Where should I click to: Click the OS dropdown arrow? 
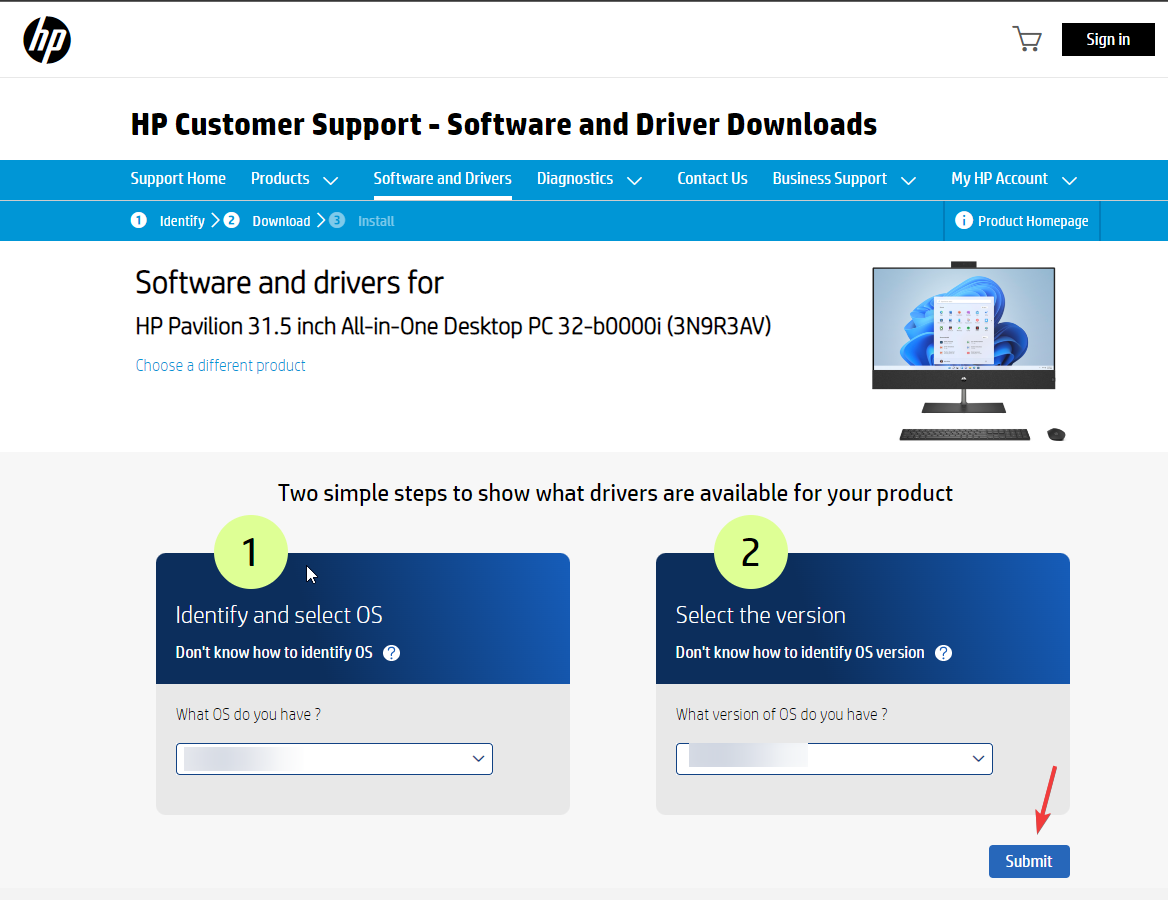tap(478, 759)
